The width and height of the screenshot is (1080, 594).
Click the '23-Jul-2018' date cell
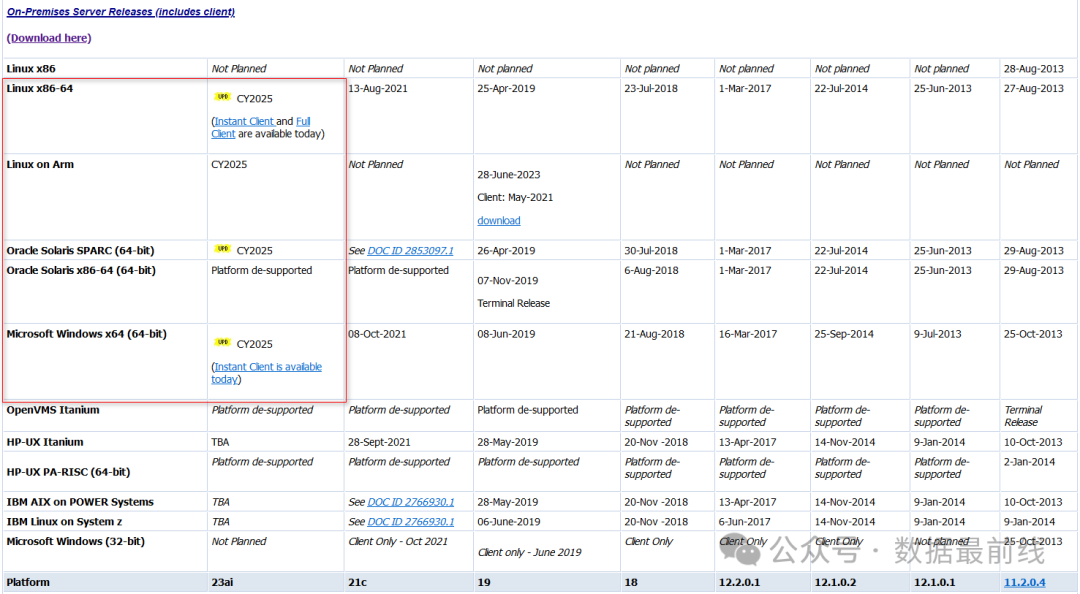pos(651,88)
